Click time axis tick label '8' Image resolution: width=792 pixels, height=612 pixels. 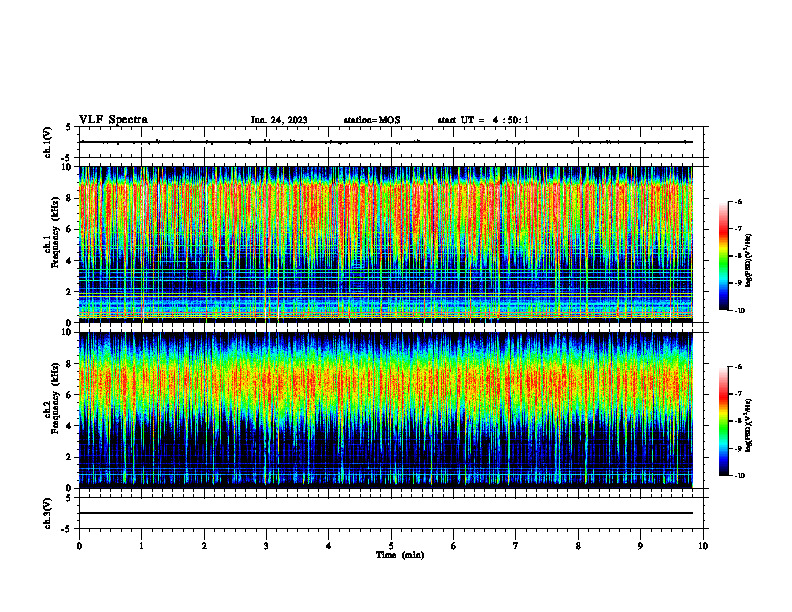click(578, 546)
